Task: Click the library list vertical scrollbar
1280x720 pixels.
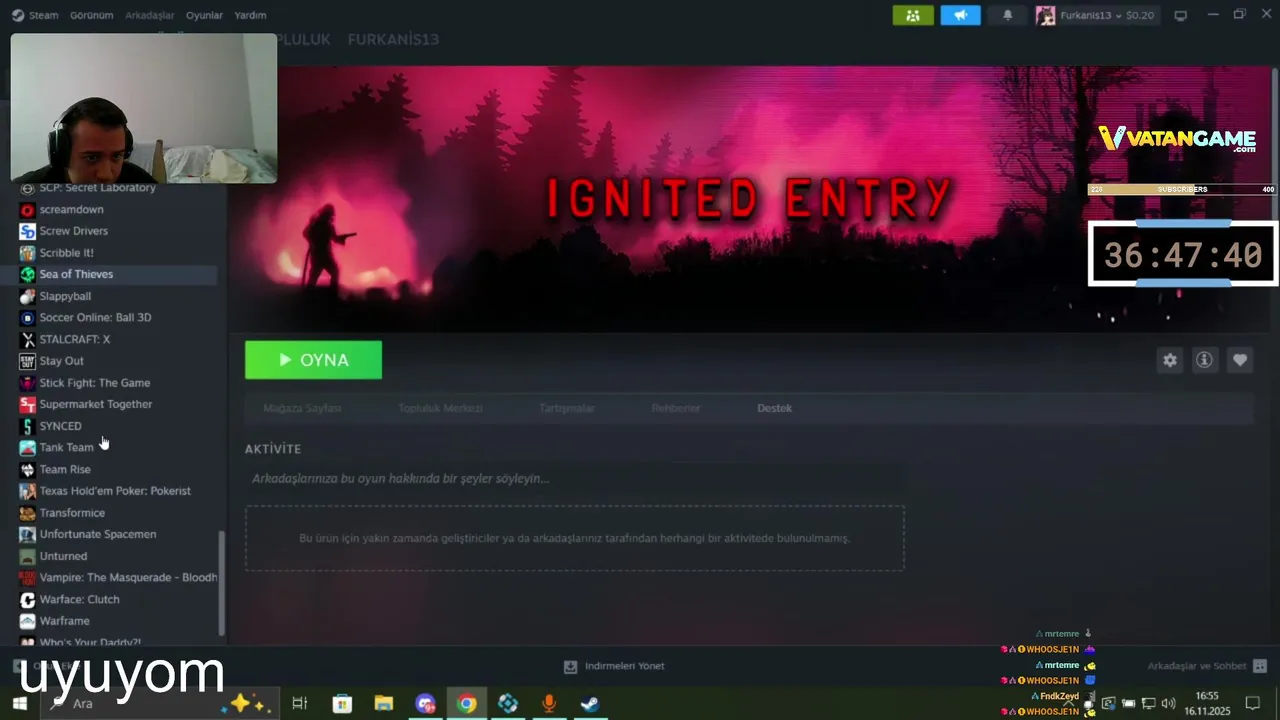Action: pyautogui.click(x=222, y=583)
